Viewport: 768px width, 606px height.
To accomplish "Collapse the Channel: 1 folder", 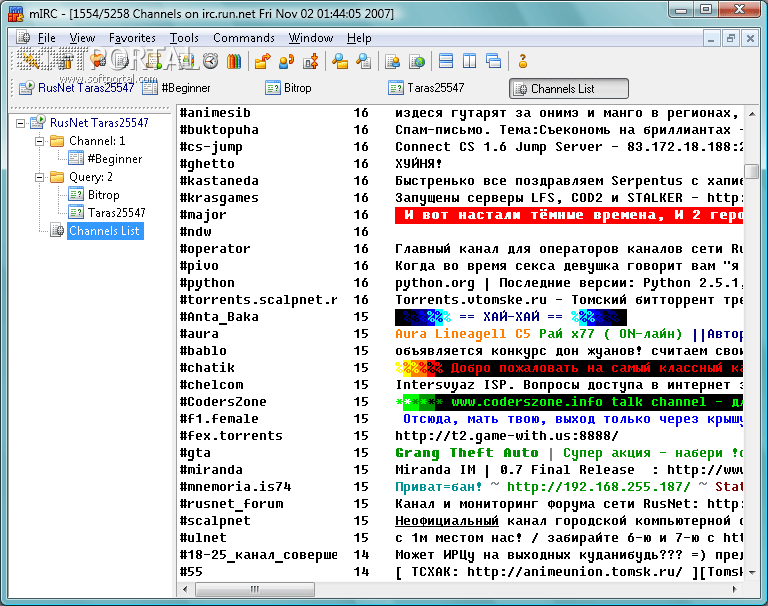I will 40,141.
